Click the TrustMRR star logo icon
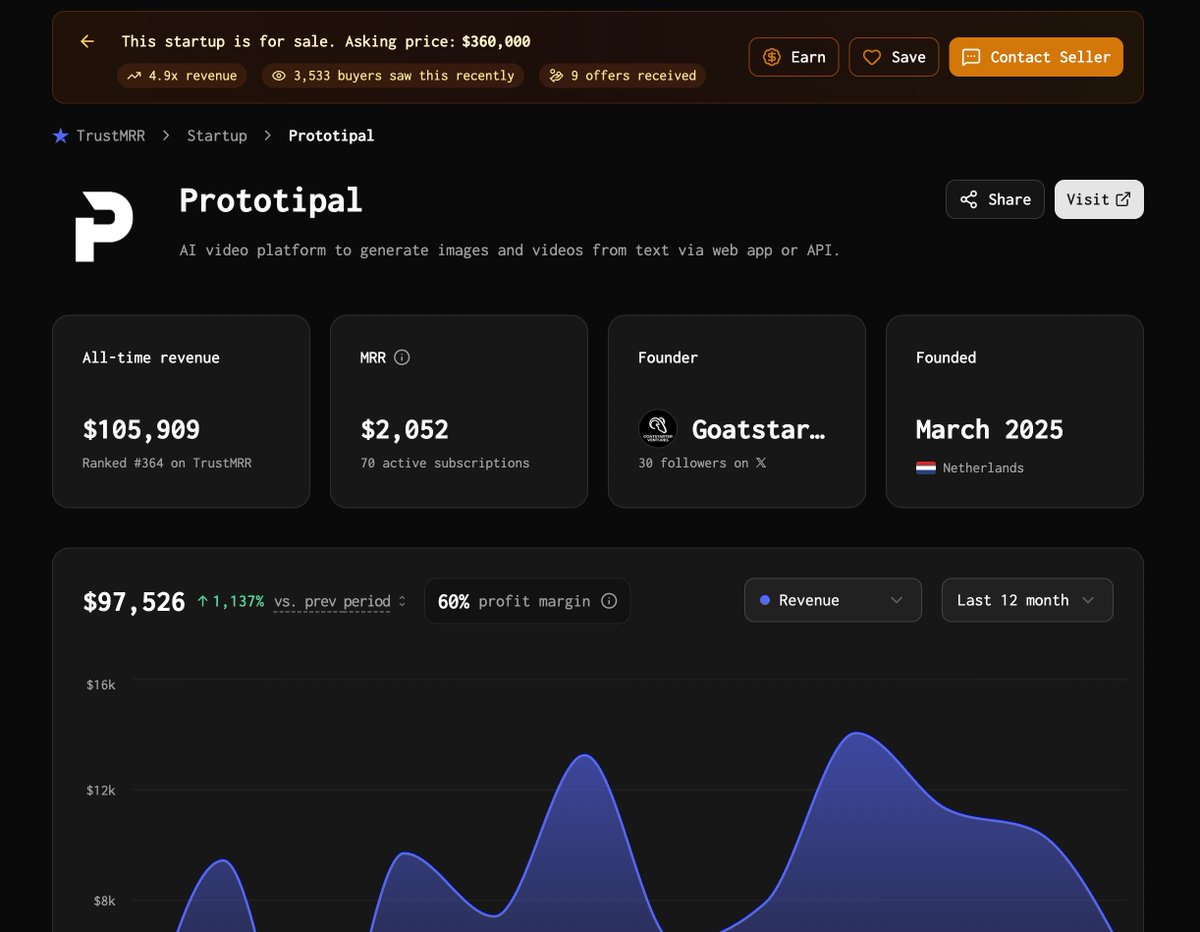Screen dimensions: 1200x932 [x=61, y=135]
